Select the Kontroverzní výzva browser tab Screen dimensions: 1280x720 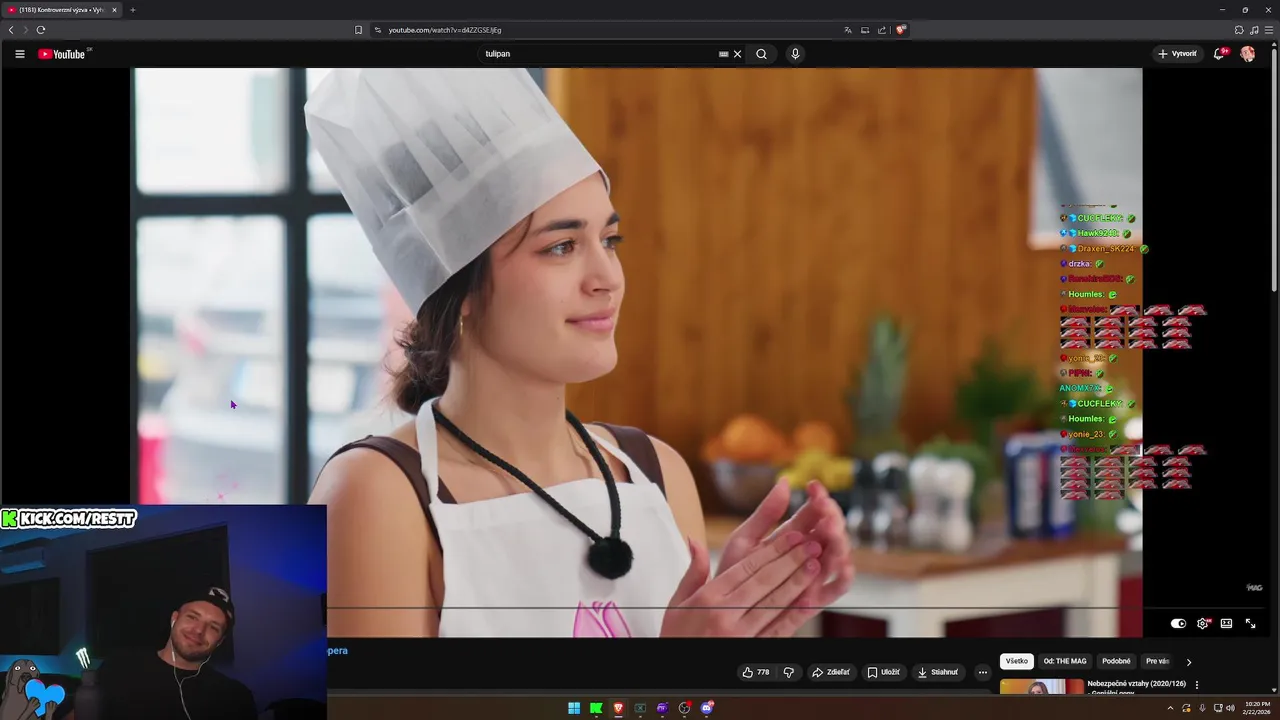[x=62, y=10]
